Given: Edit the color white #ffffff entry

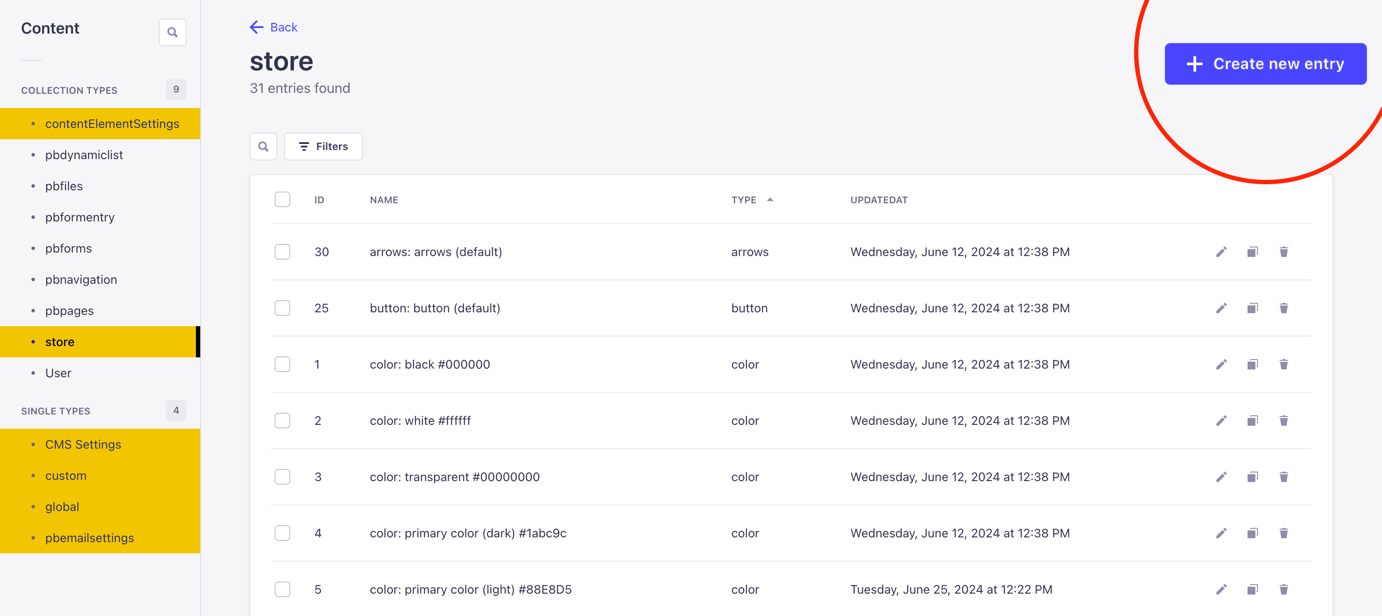Looking at the screenshot, I should 1221,421.
